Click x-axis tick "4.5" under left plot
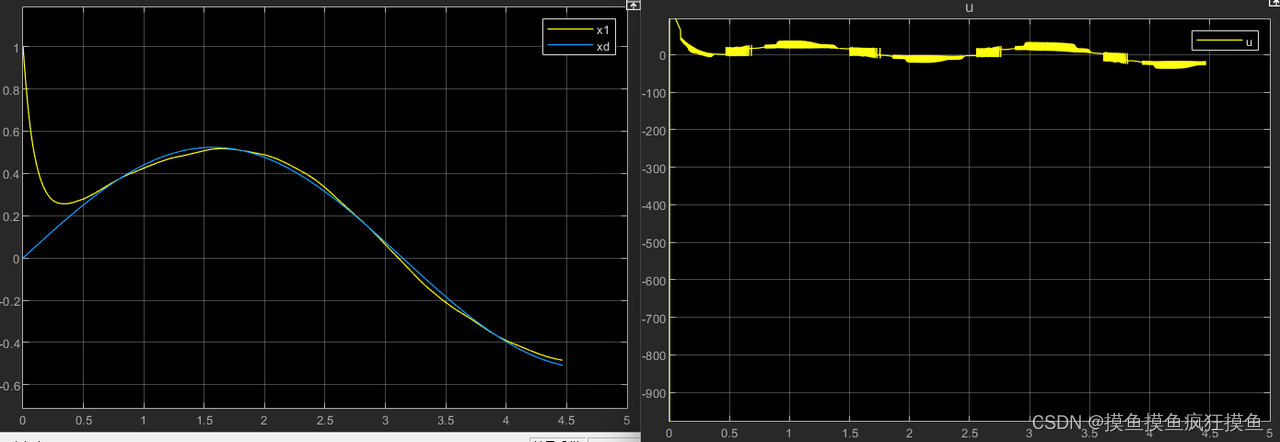The image size is (1280, 442). coord(566,420)
